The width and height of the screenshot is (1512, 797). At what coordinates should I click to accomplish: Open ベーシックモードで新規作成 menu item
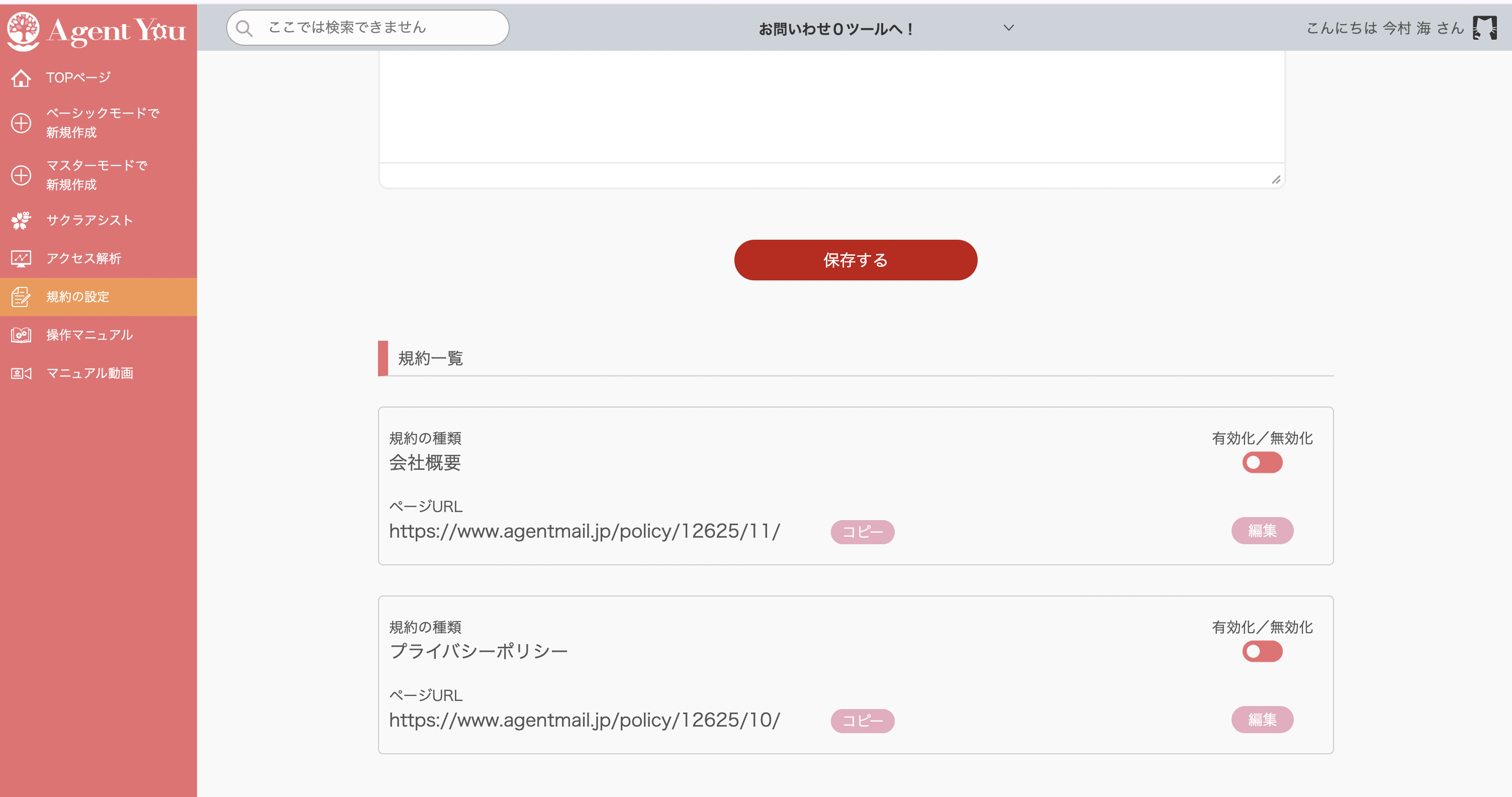coord(99,123)
